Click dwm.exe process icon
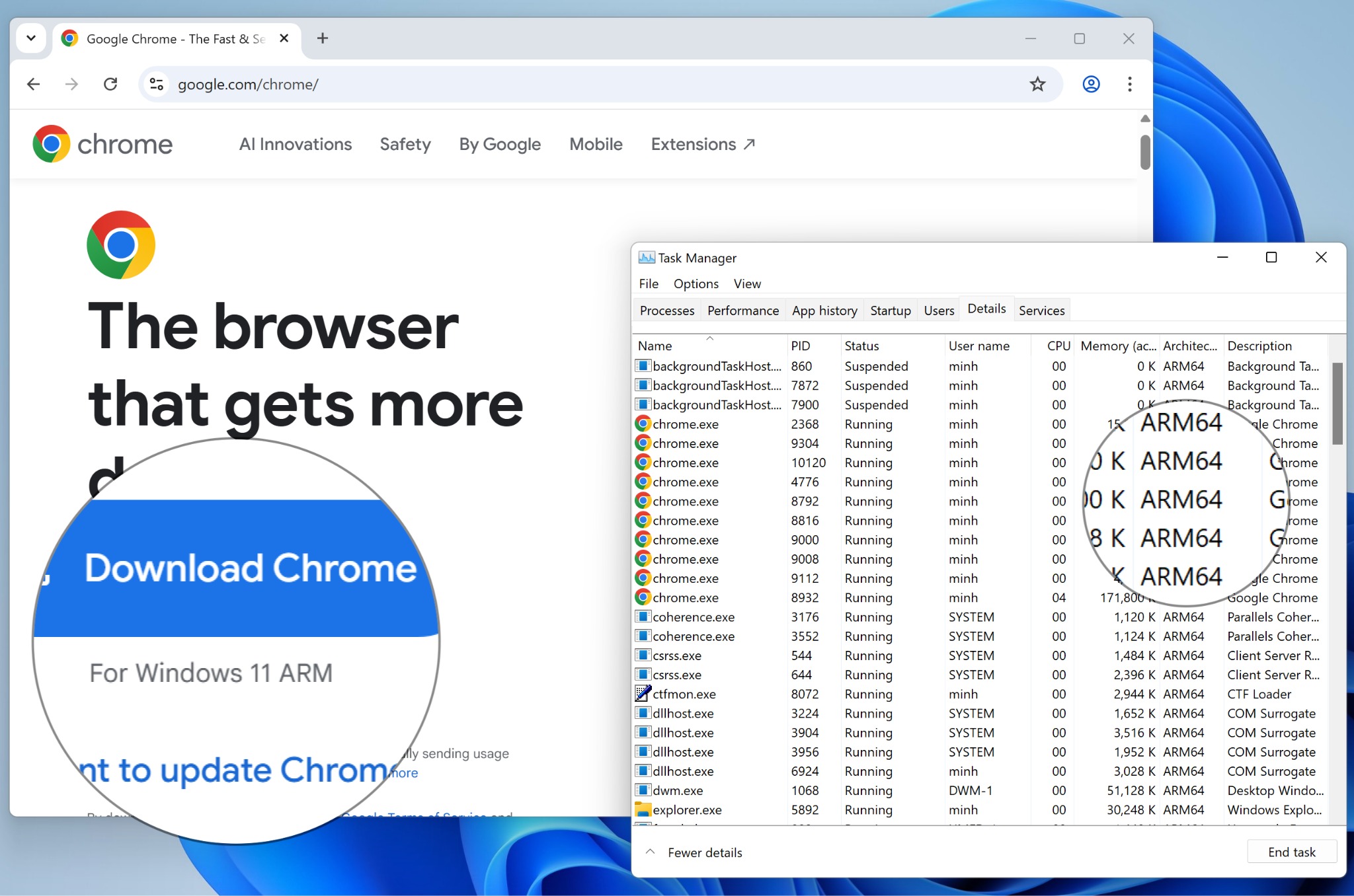The width and height of the screenshot is (1354, 896). [x=643, y=790]
